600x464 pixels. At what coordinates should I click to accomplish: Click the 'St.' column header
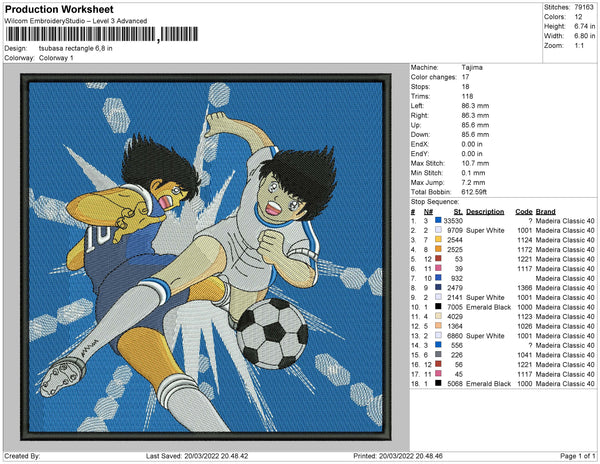click(458, 212)
